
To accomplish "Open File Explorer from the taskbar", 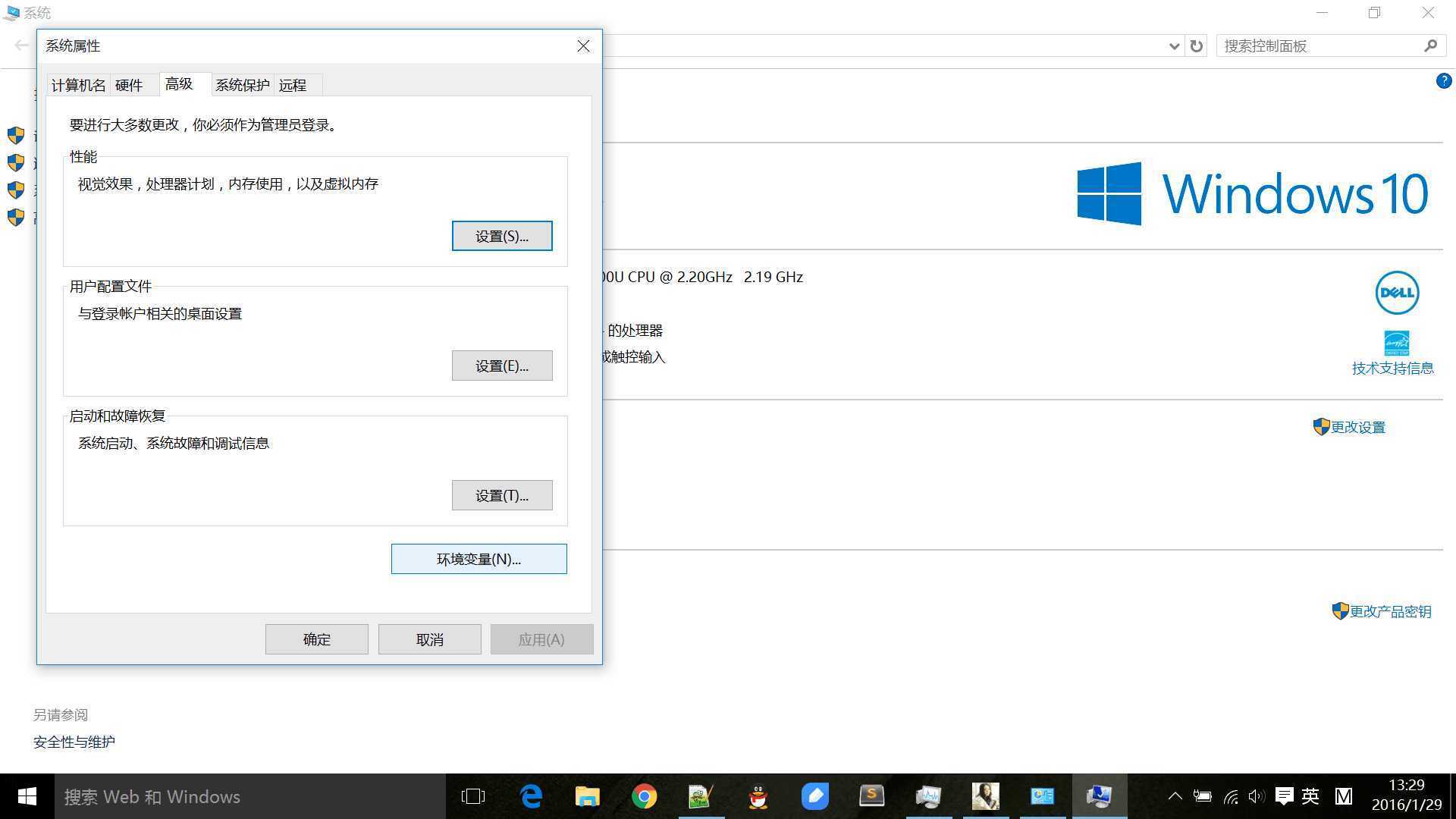I will click(588, 796).
